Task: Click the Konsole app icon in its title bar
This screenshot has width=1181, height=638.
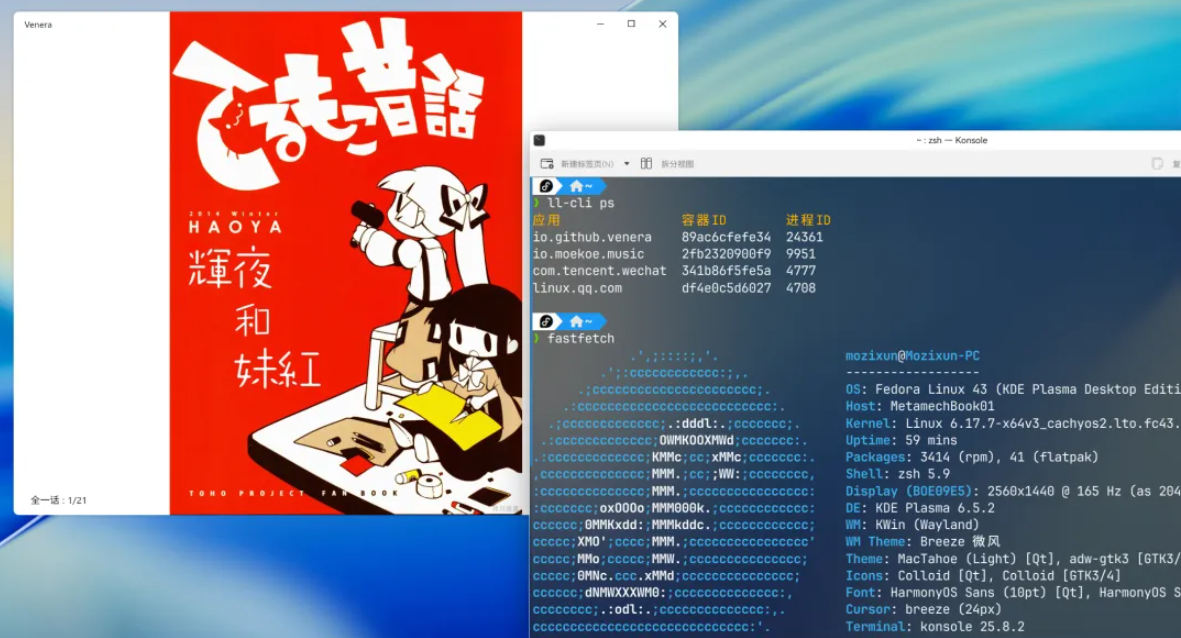Action: pyautogui.click(x=539, y=140)
